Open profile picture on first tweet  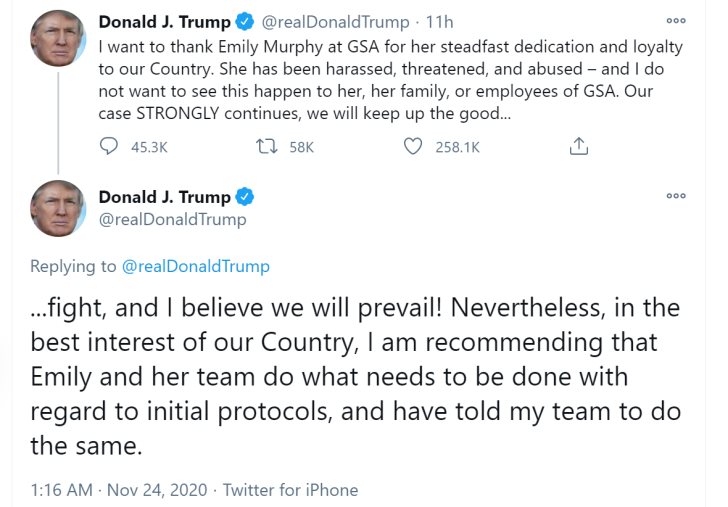[x=58, y=38]
